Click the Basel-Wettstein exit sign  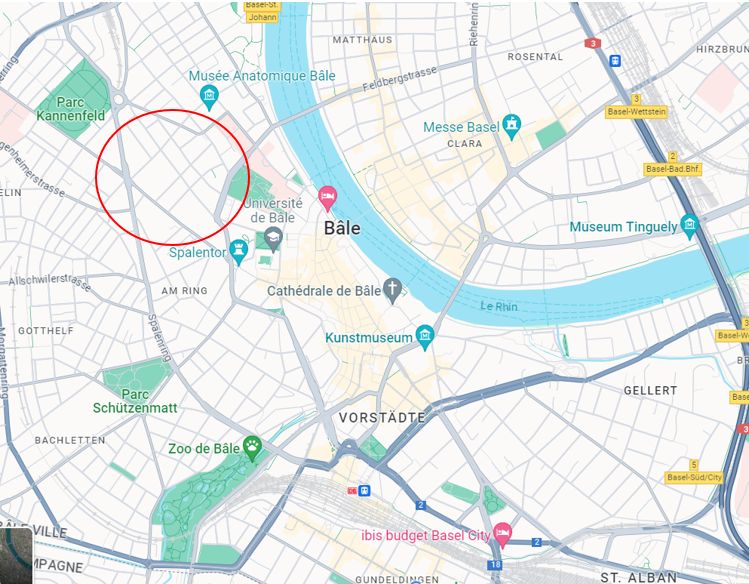(x=636, y=112)
